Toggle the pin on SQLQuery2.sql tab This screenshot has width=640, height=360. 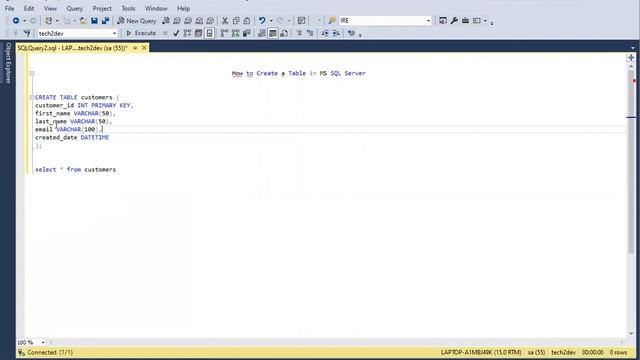pyautogui.click(x=135, y=48)
